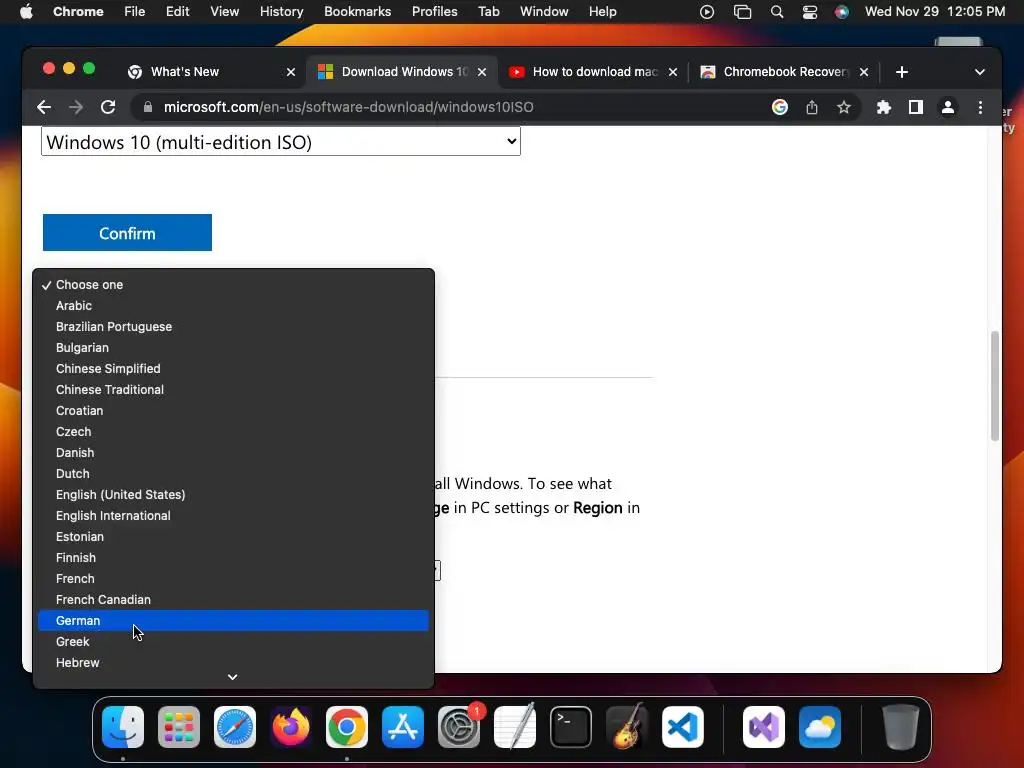Image resolution: width=1024 pixels, height=768 pixels.
Task: Open the Chrome three-dot menu
Action: pos(980,107)
